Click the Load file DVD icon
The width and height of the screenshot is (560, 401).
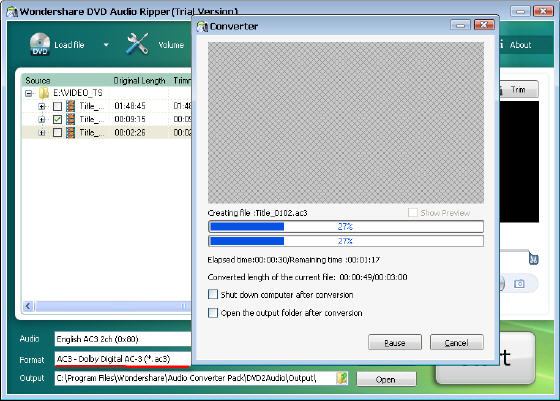[x=39, y=44]
